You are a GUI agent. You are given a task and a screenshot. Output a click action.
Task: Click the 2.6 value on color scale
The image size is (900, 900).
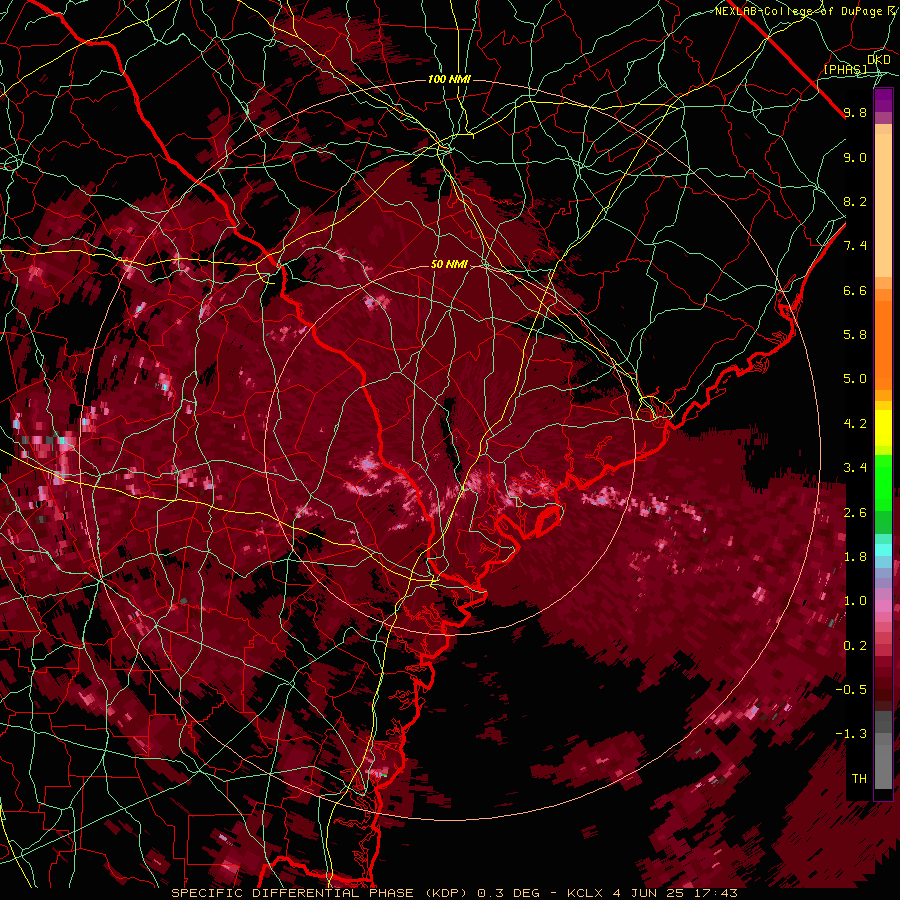[x=855, y=513]
